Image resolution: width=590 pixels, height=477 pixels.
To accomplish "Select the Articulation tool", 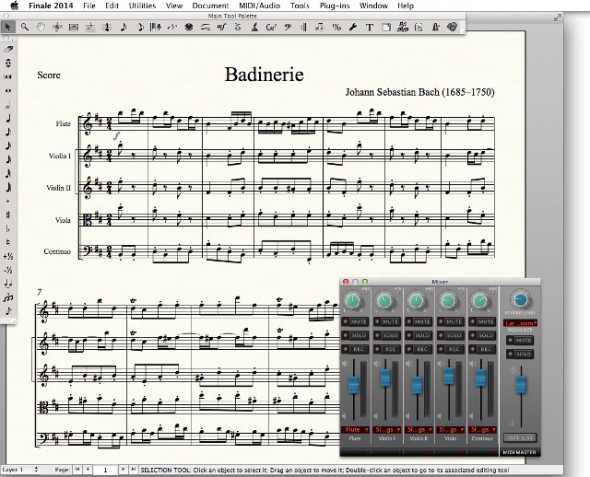I will point(237,27).
